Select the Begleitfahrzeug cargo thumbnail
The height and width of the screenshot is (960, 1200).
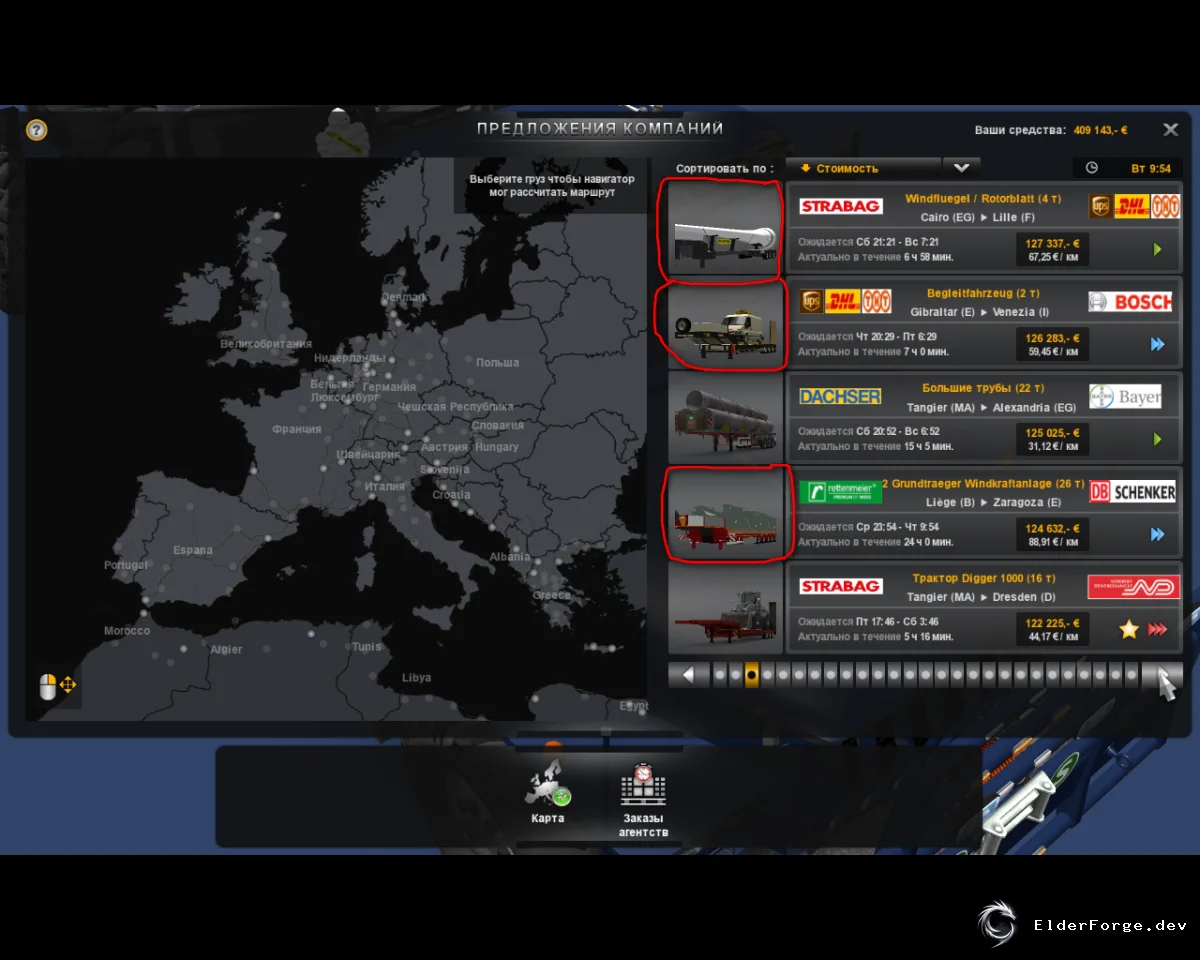pyautogui.click(x=725, y=324)
